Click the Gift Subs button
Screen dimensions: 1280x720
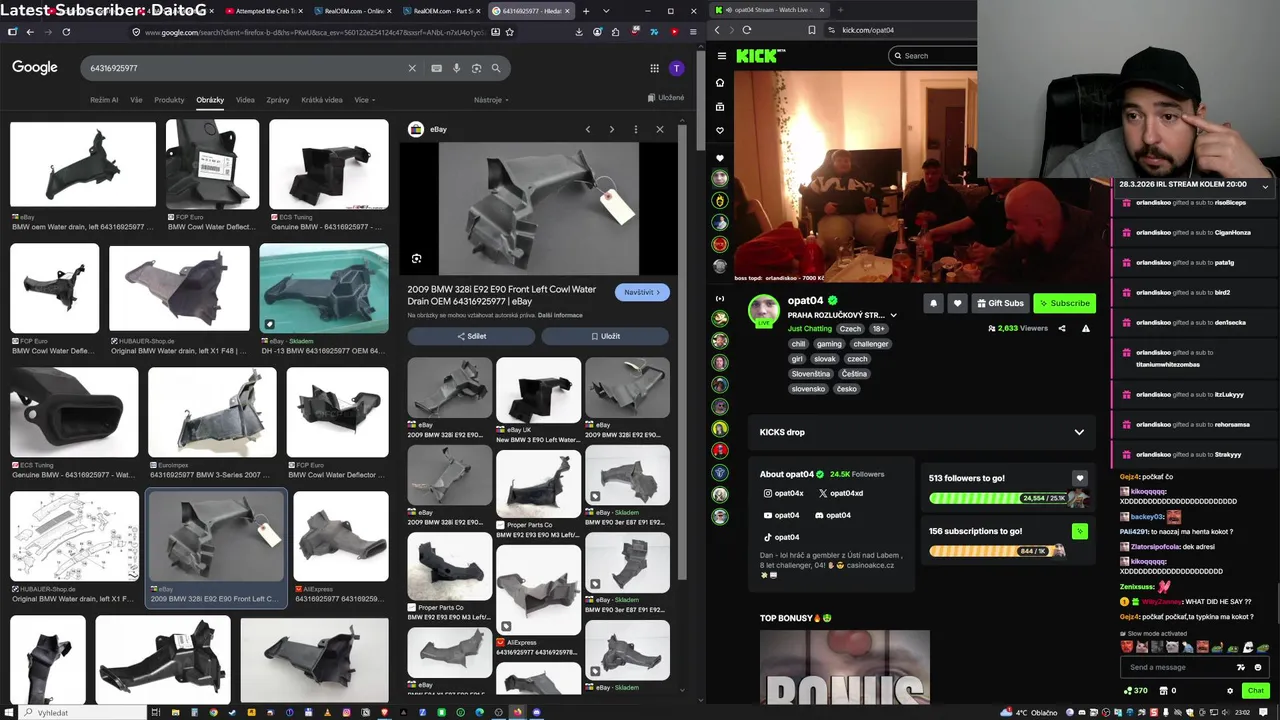coord(1000,303)
